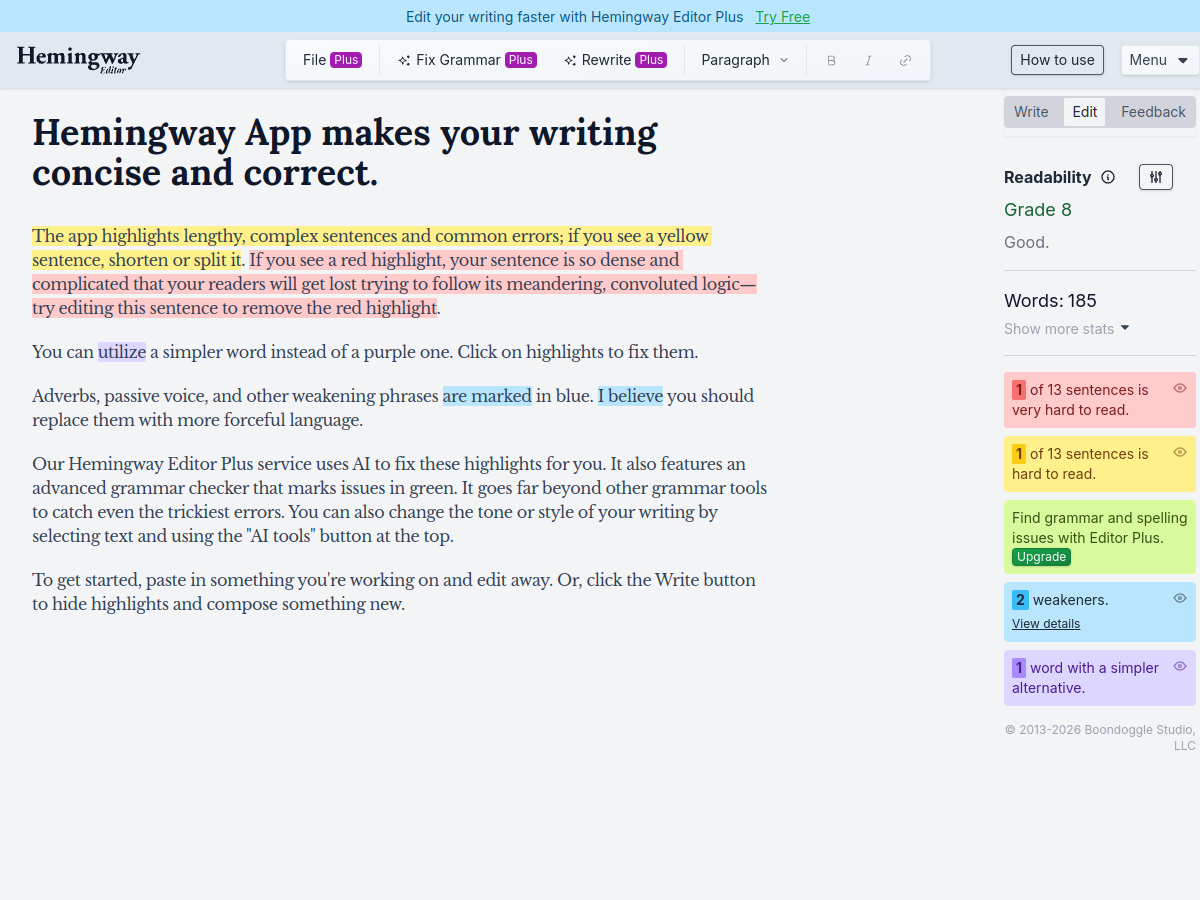This screenshot has width=1200, height=900.
Task: Click the yellow highlighted sentence
Action: [x=371, y=248]
